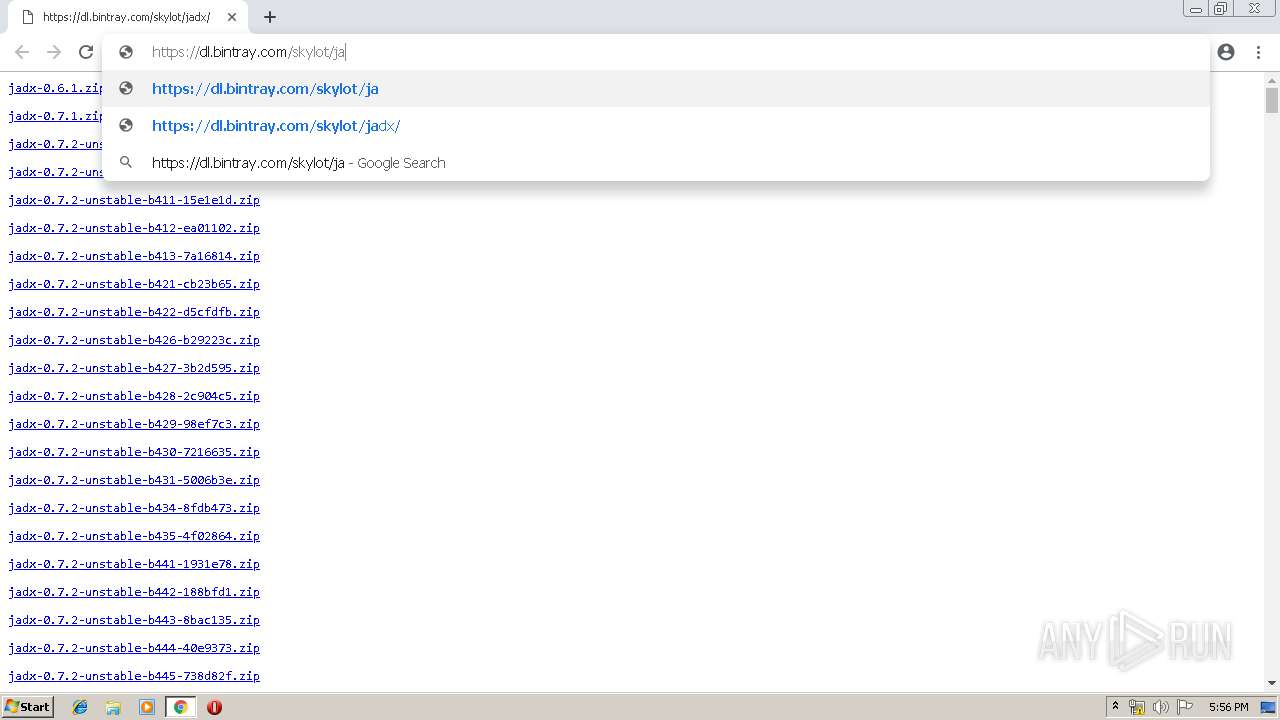Open the volume speaker tray icon

[1161, 707]
